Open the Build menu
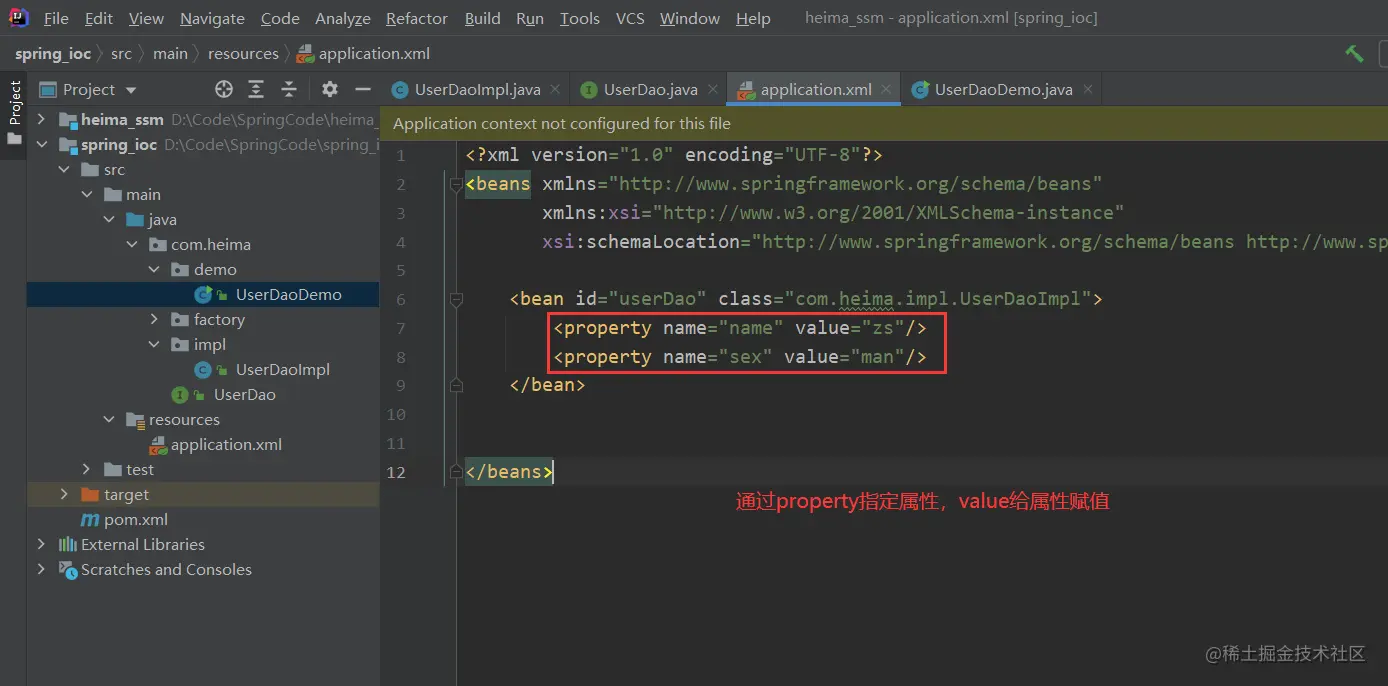The height and width of the screenshot is (686, 1388). point(483,19)
